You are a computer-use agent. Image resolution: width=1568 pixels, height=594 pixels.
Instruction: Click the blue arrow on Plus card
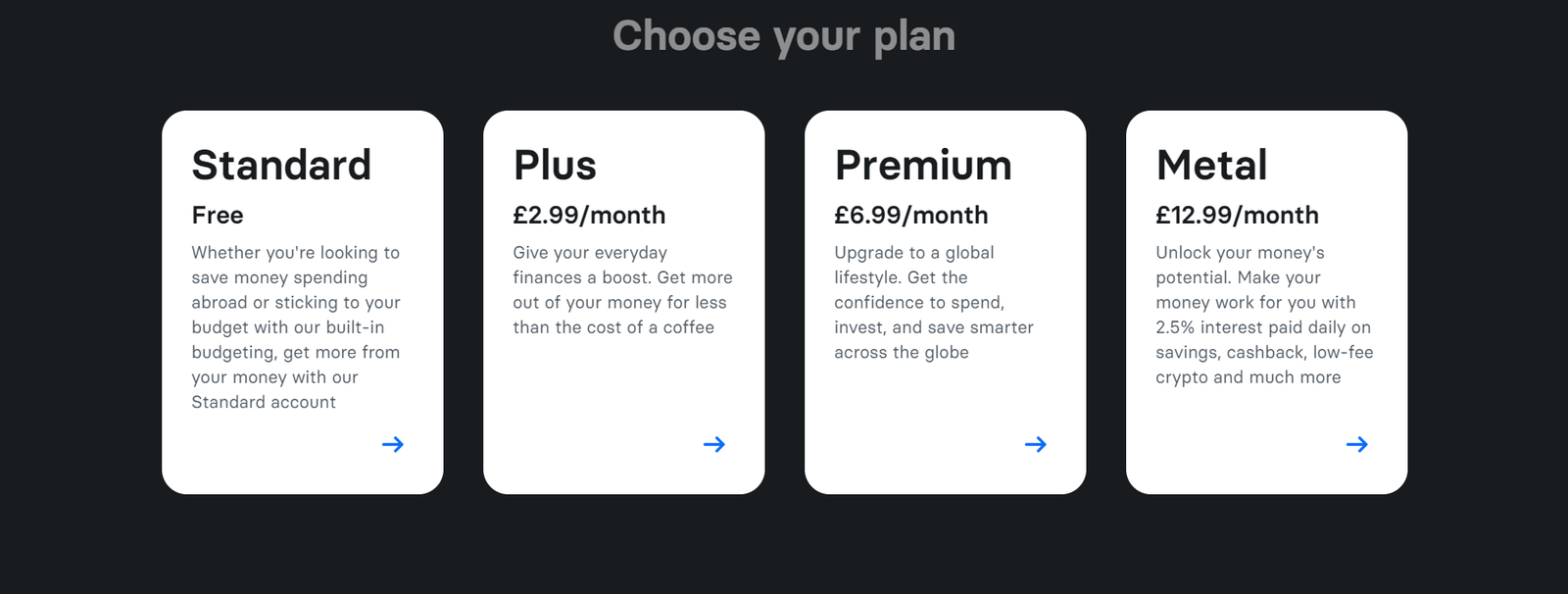(x=714, y=445)
